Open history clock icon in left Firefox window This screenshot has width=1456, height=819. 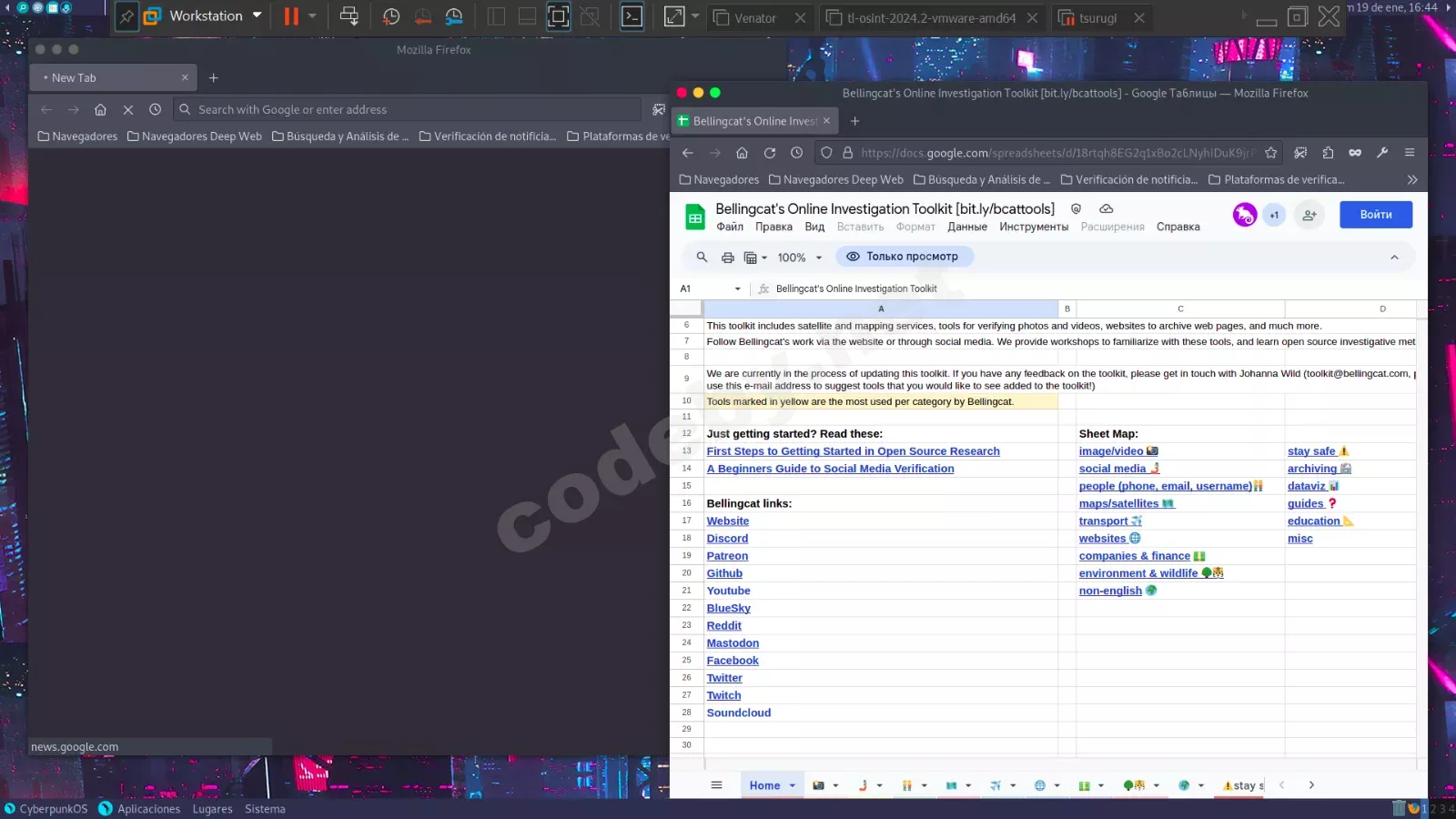[156, 109]
